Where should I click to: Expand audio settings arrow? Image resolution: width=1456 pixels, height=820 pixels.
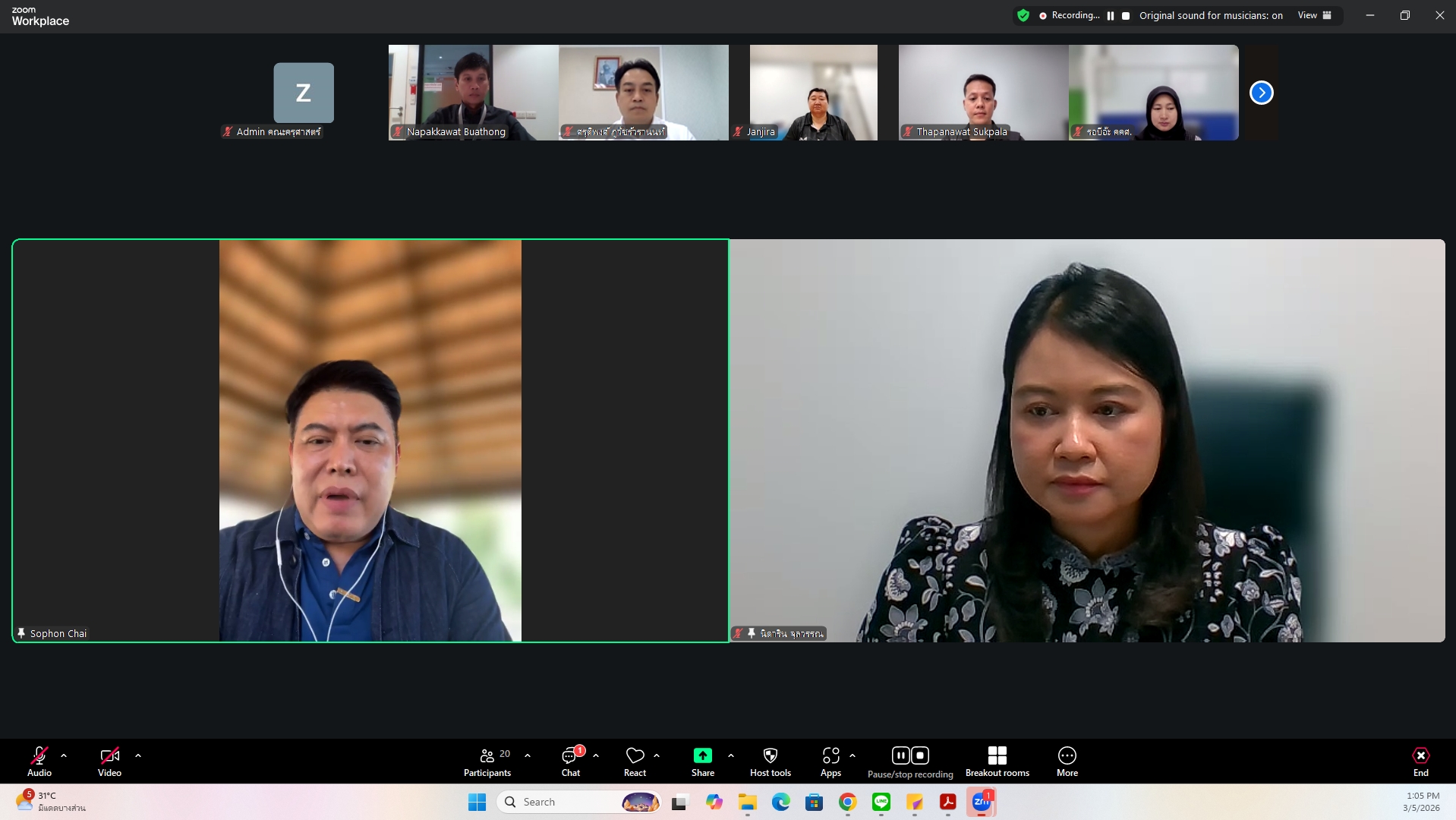coord(64,755)
